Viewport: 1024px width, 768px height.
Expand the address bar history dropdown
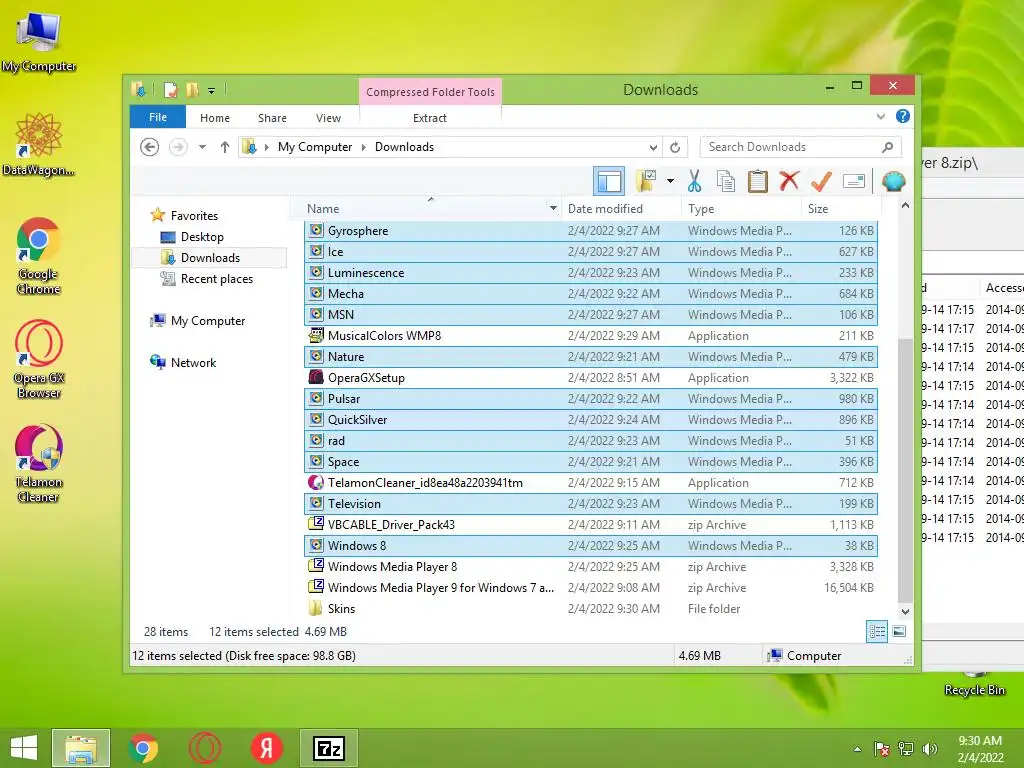(653, 147)
